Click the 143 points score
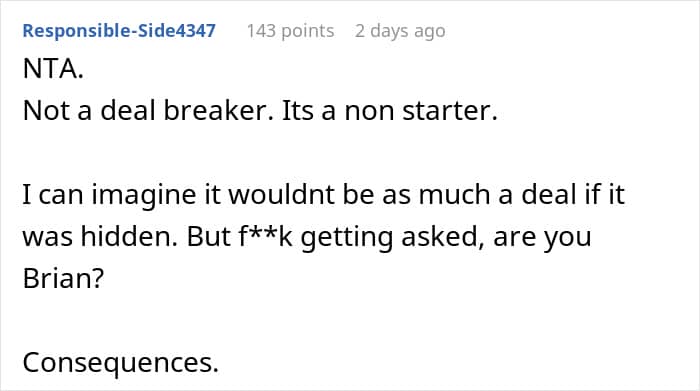The width and height of the screenshot is (700, 391). (x=290, y=31)
